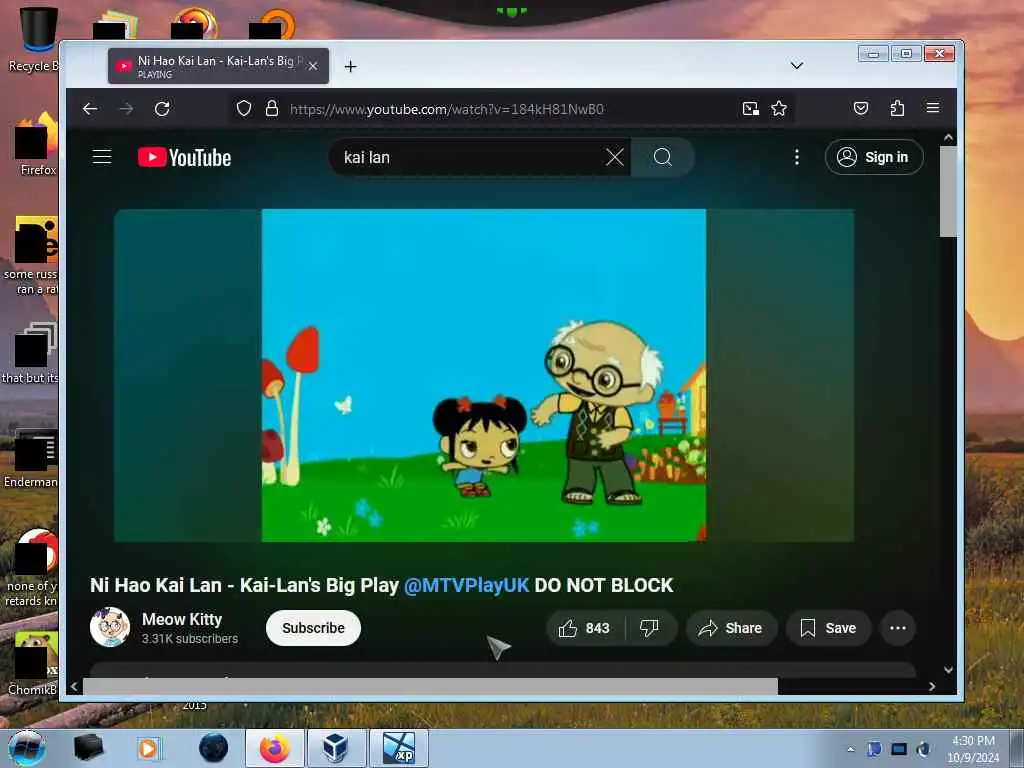Show hidden system tray icons
The width and height of the screenshot is (1024, 768).
tap(850, 749)
